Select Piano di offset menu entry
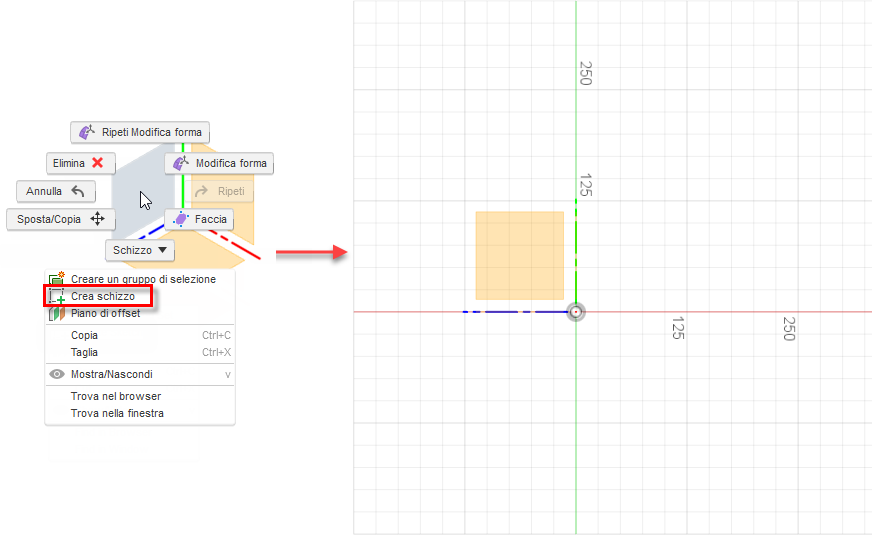The height and width of the screenshot is (535, 872). coord(140,313)
